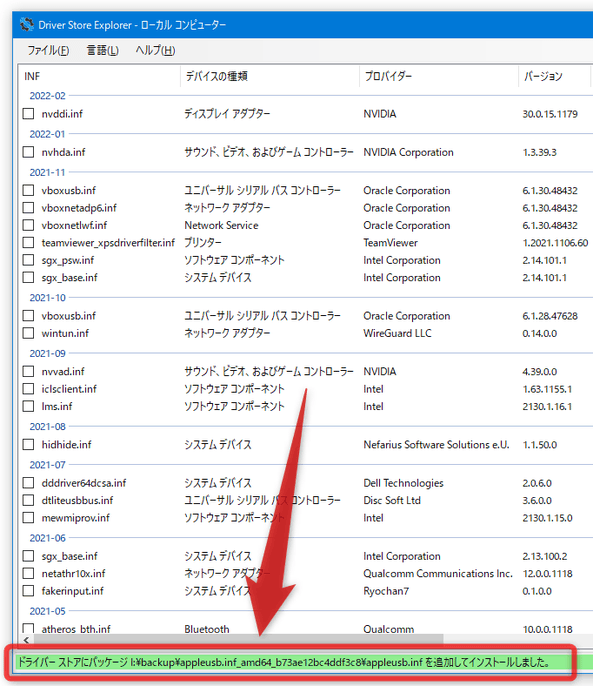Click the atheros_bth.inf file name
The height and width of the screenshot is (686, 593).
76,629
